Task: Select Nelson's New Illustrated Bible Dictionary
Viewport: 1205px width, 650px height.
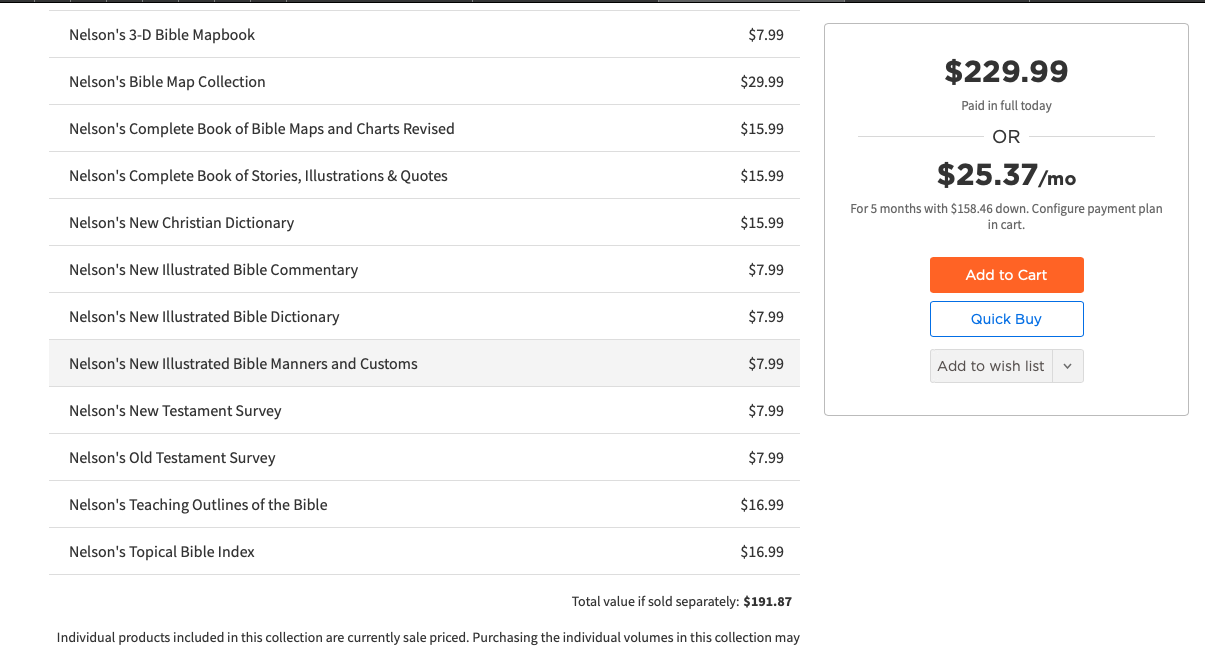Action: coord(204,317)
